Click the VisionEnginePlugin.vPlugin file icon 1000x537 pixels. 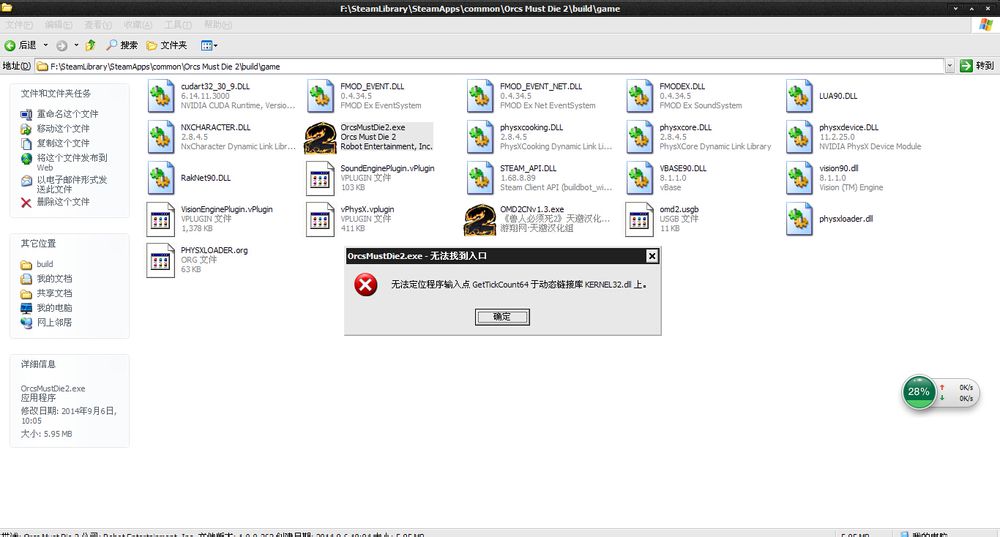pyautogui.click(x=161, y=219)
